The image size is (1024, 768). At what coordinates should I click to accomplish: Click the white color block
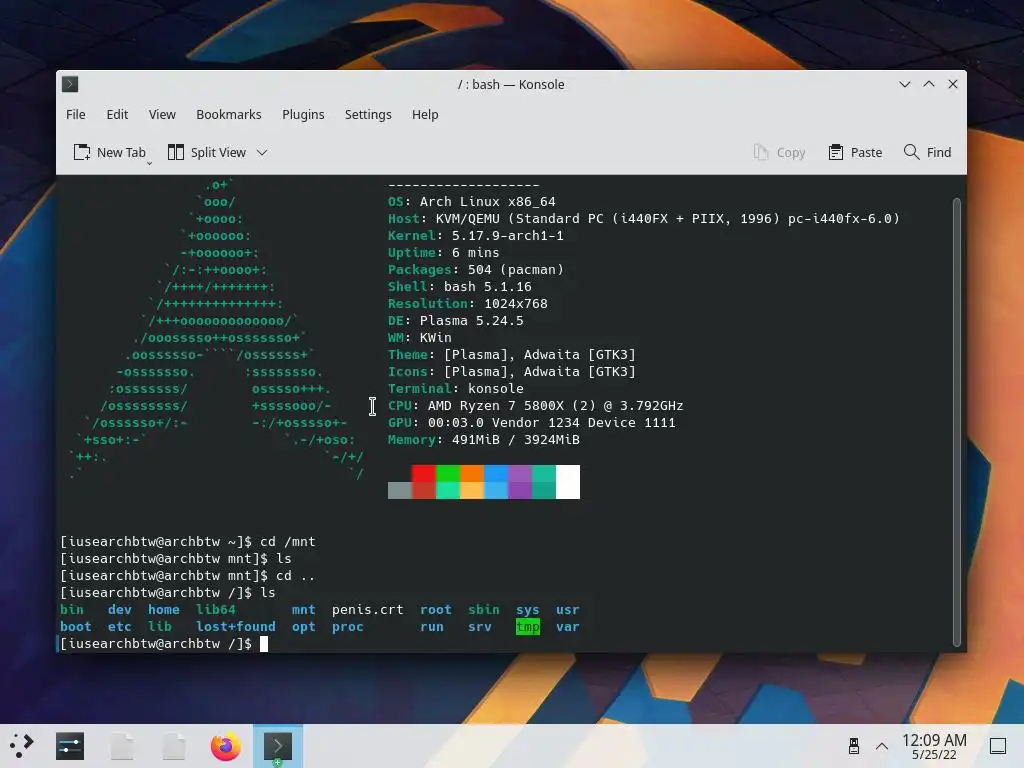[x=568, y=482]
